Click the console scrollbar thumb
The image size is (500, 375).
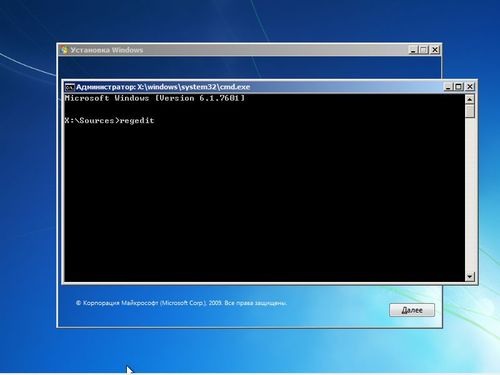tap(470, 111)
